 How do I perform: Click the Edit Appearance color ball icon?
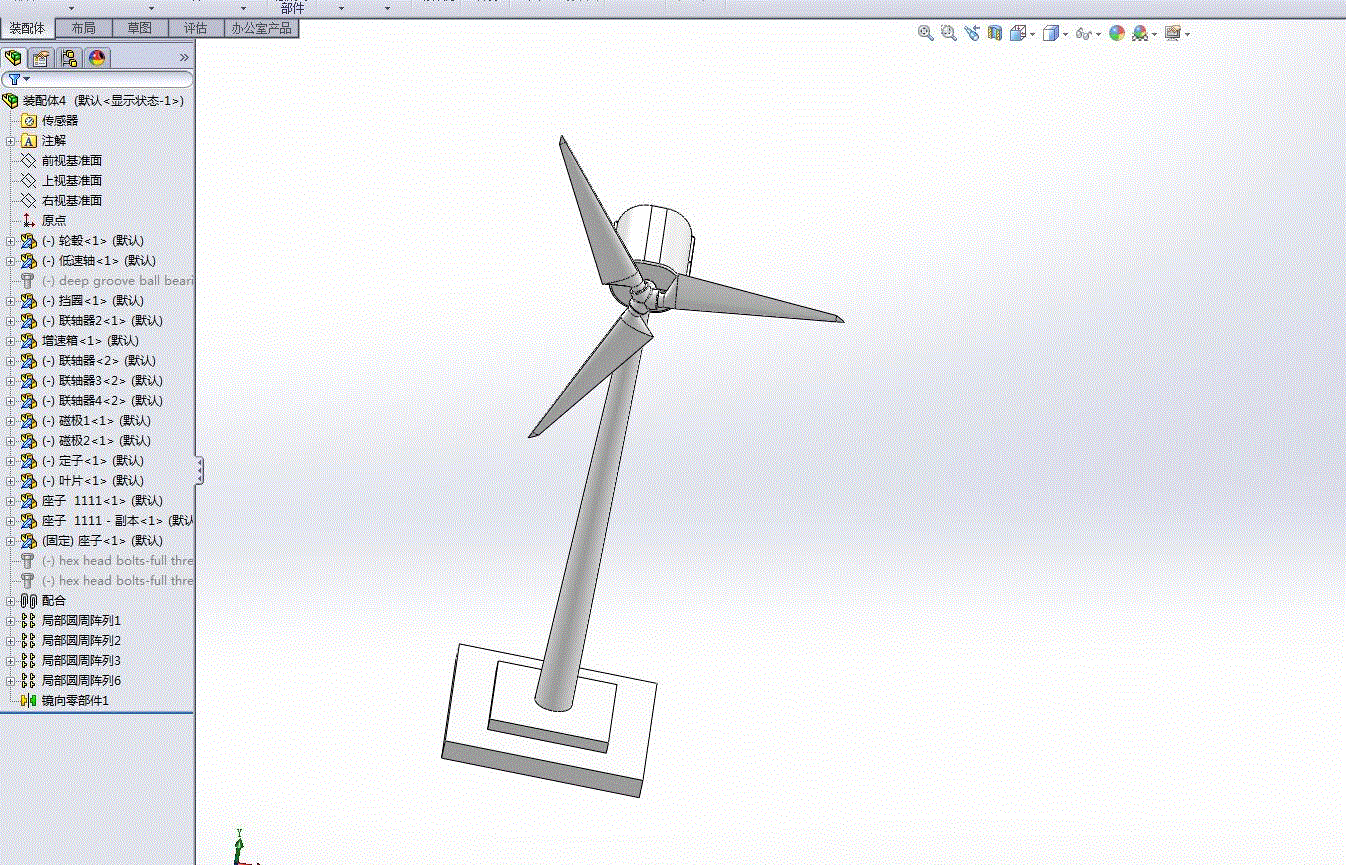pyautogui.click(x=1117, y=33)
